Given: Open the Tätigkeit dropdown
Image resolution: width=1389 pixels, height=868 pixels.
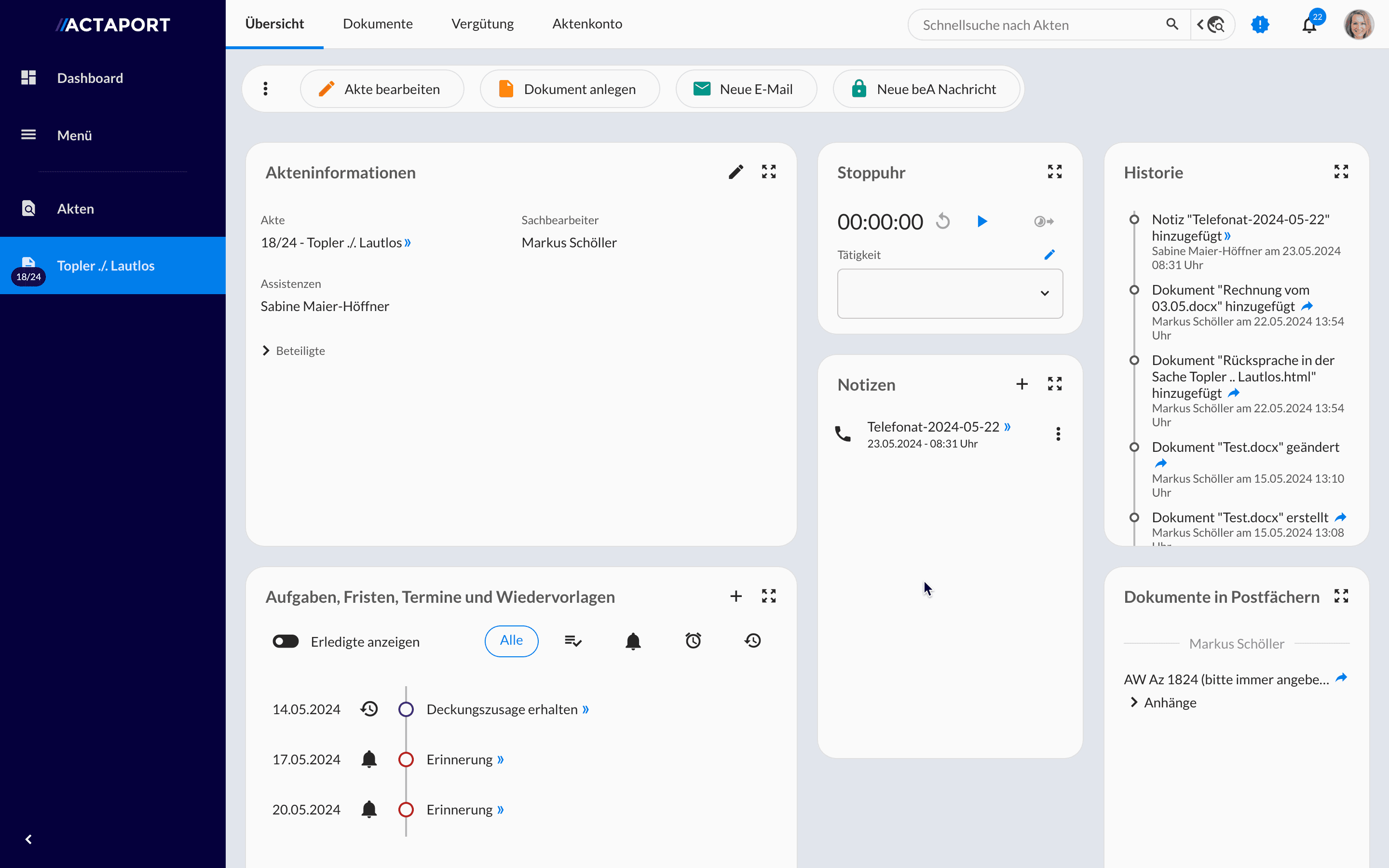Looking at the screenshot, I should click(x=950, y=293).
